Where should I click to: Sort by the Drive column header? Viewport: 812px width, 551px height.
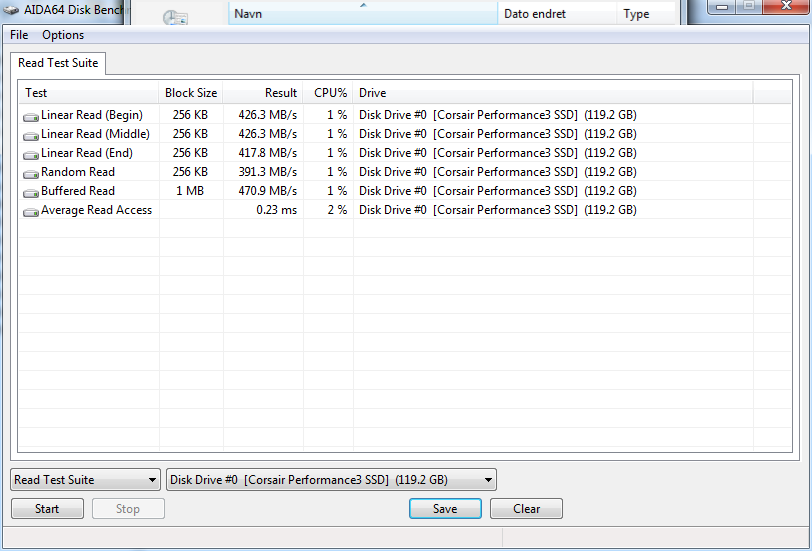point(553,93)
